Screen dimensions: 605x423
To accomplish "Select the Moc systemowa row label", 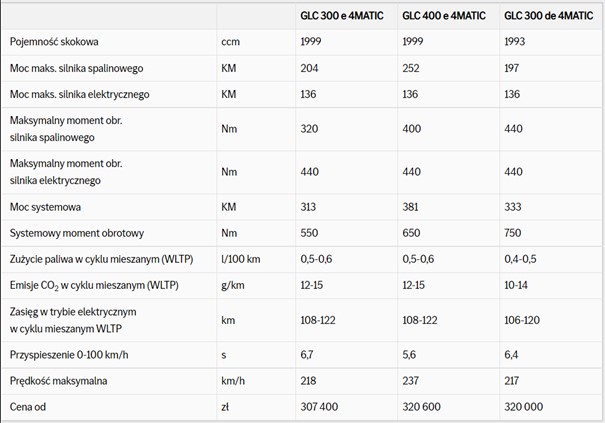I will click(x=46, y=208).
